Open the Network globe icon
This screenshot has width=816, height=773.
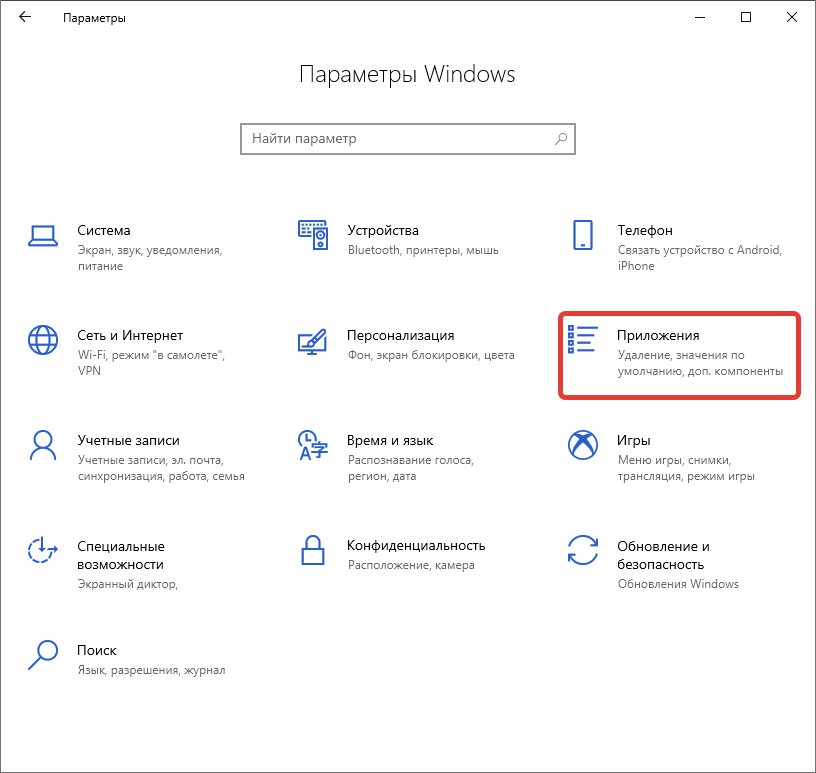click(43, 340)
